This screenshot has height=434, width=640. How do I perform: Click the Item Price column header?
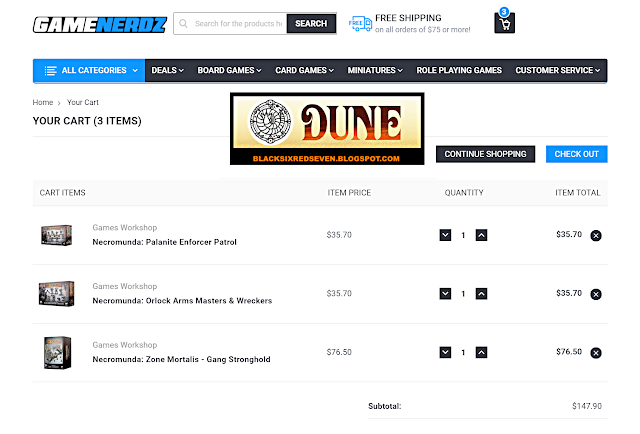point(349,193)
